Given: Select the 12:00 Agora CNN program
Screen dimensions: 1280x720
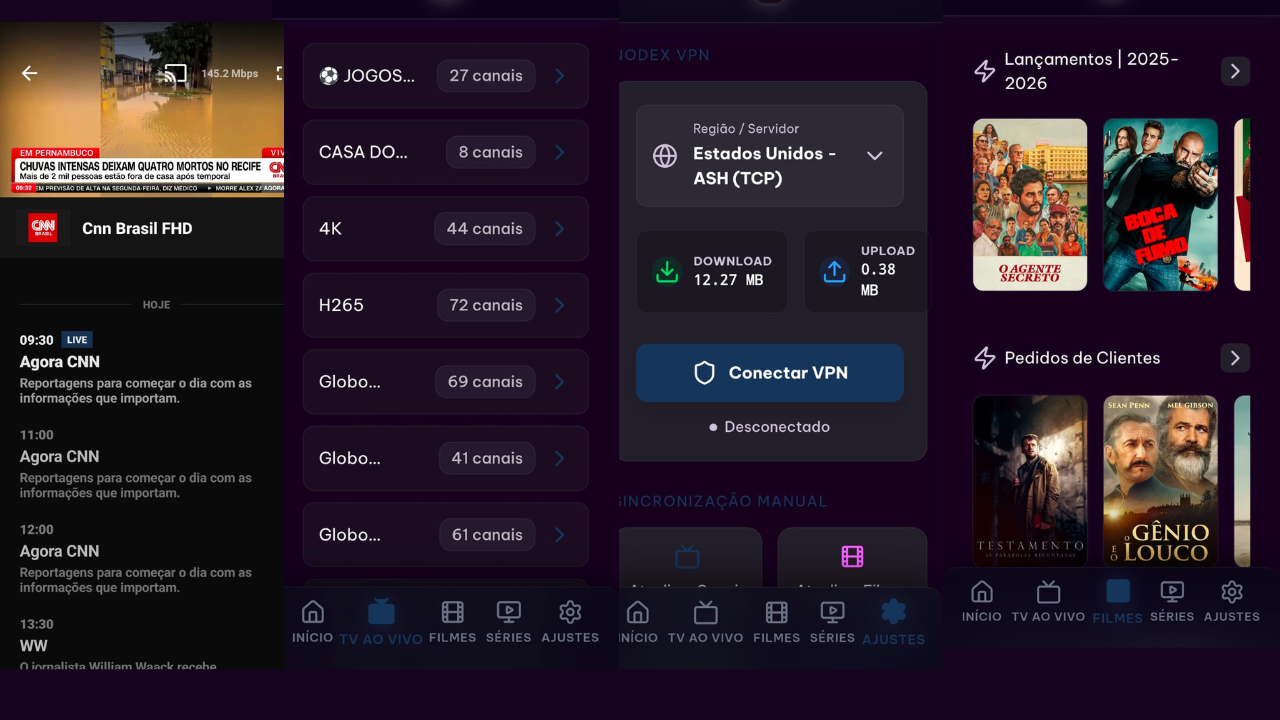Looking at the screenshot, I should click(x=140, y=559).
